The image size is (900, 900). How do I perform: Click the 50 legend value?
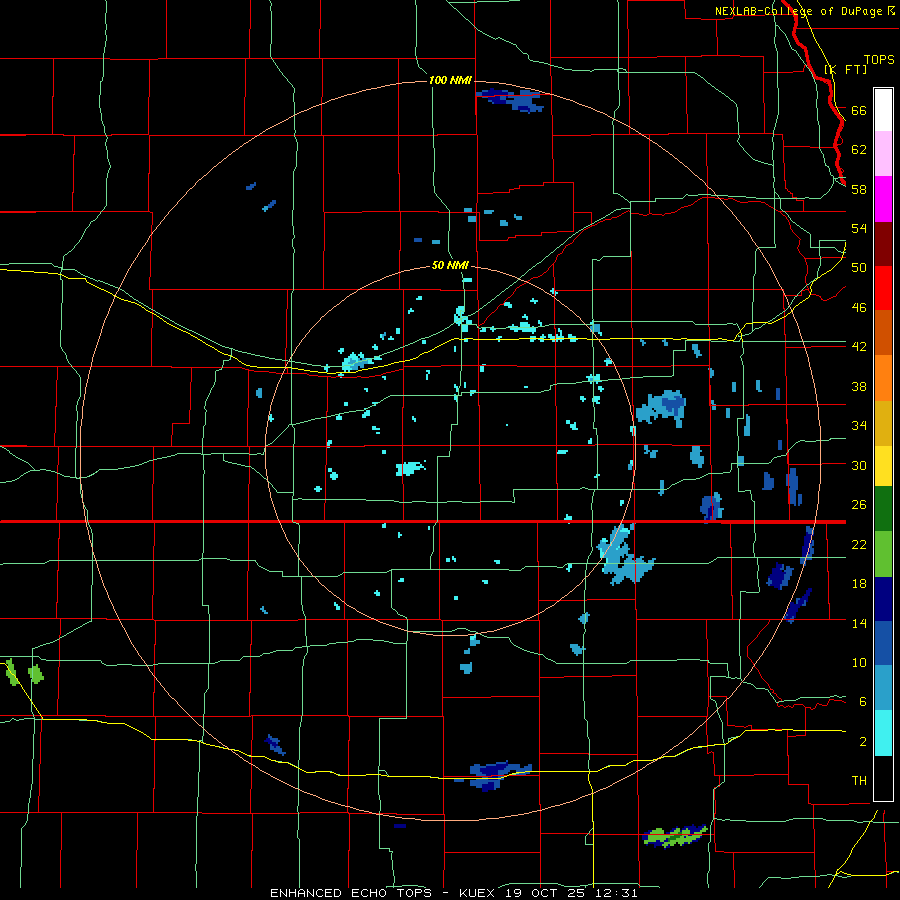pyautogui.click(x=859, y=268)
